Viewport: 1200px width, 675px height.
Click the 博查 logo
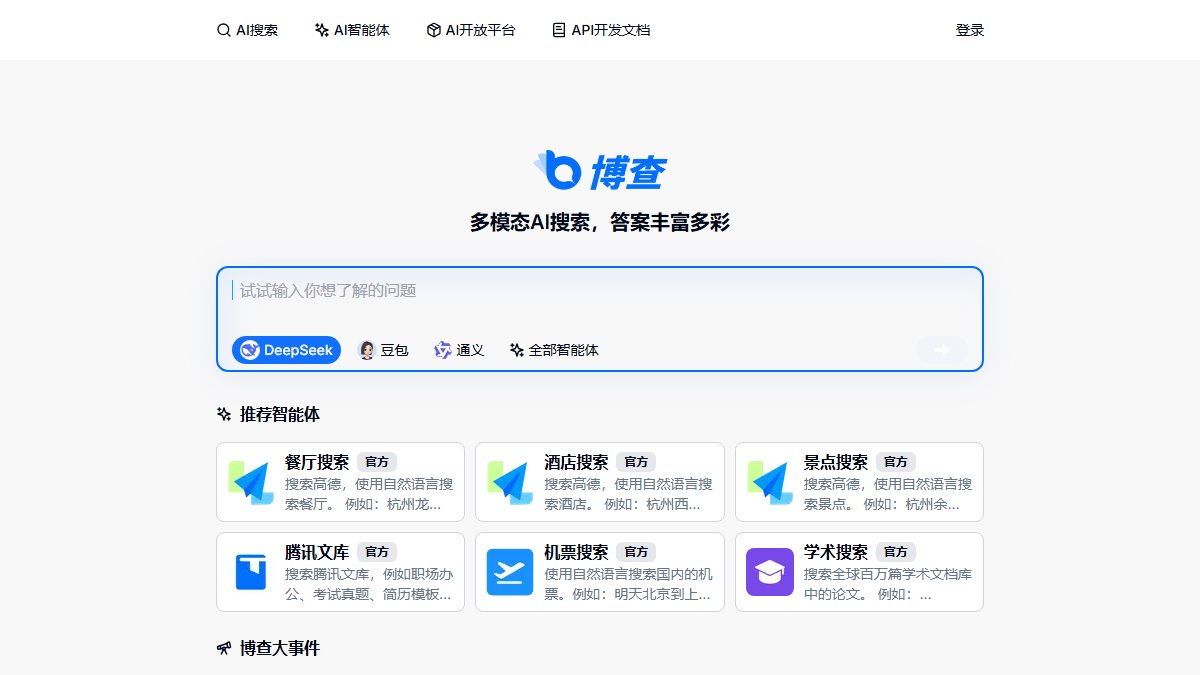[x=600, y=171]
